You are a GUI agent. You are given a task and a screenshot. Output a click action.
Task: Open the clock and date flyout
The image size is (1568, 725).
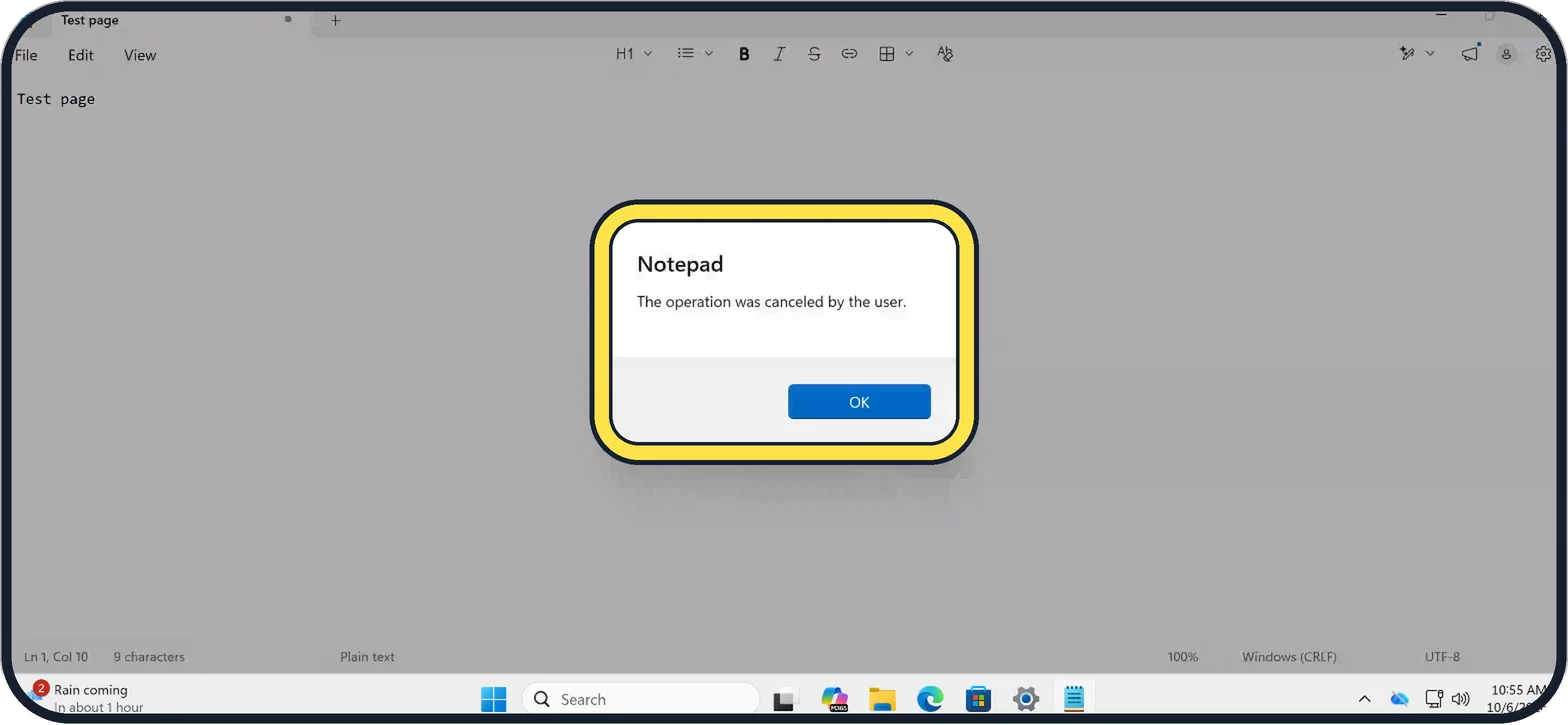pos(1519,698)
